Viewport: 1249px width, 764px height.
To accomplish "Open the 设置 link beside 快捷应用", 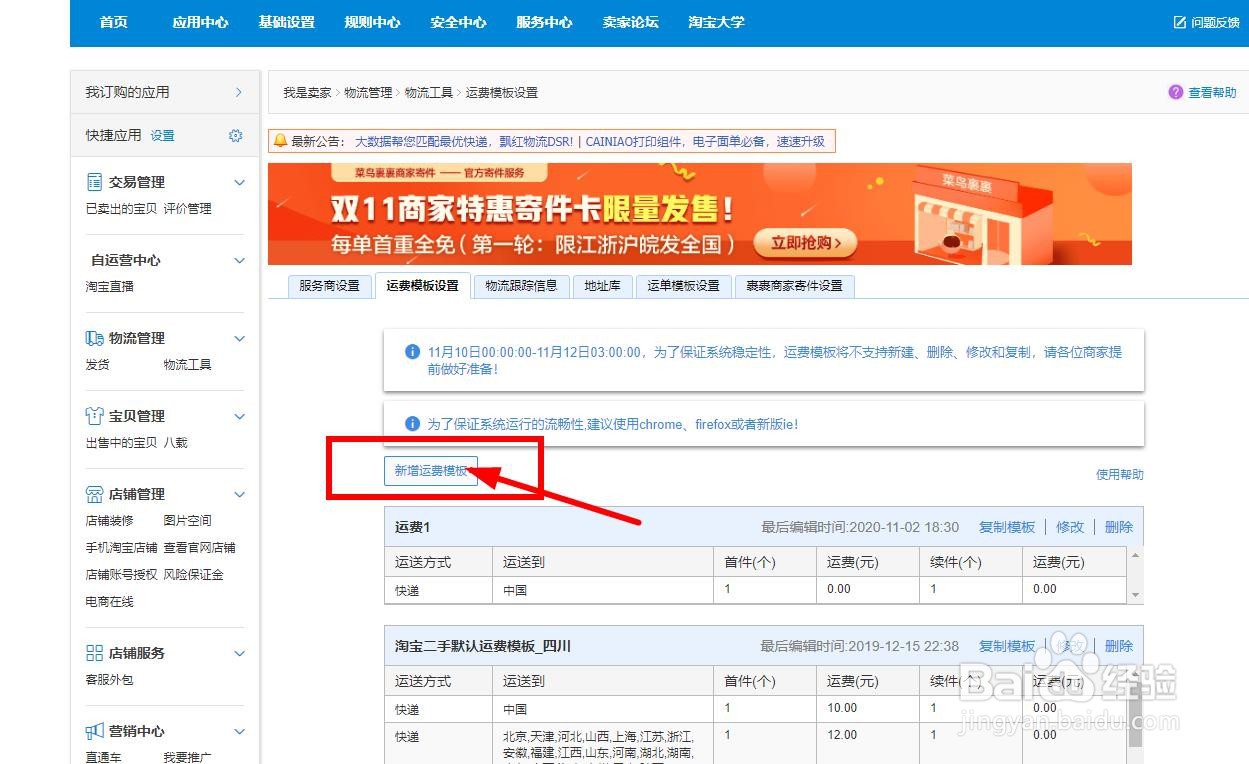I will tap(162, 135).
